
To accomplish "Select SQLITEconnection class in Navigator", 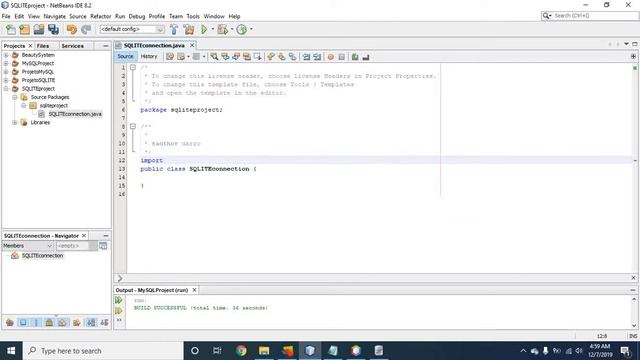I will click(x=42, y=256).
